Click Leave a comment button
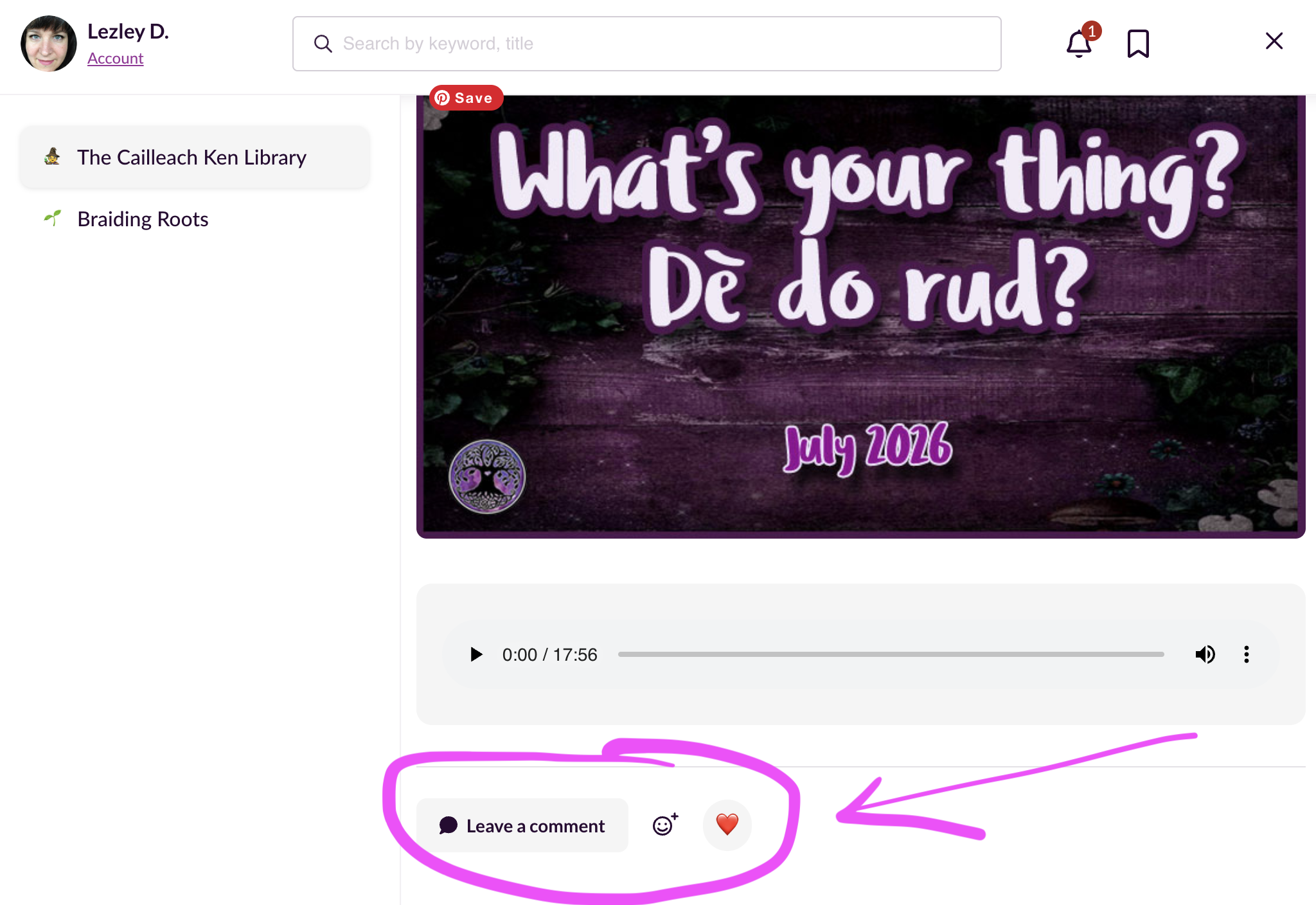The image size is (1316, 905). coord(522,826)
